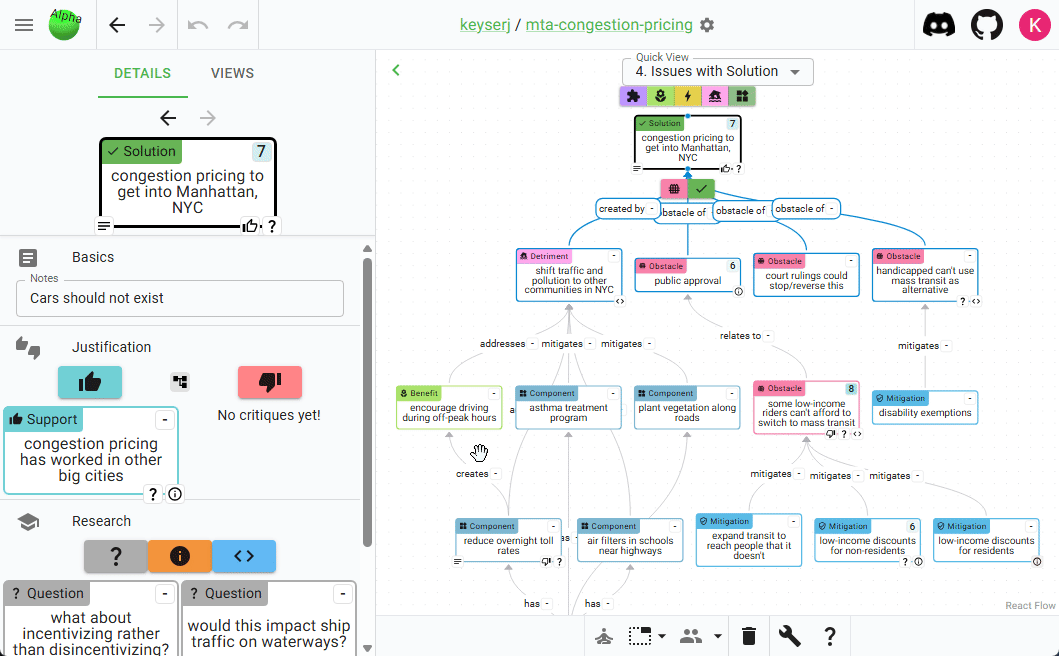1059x656 pixels.
Task: Add obstacle with pink fence button
Action: tap(674, 189)
